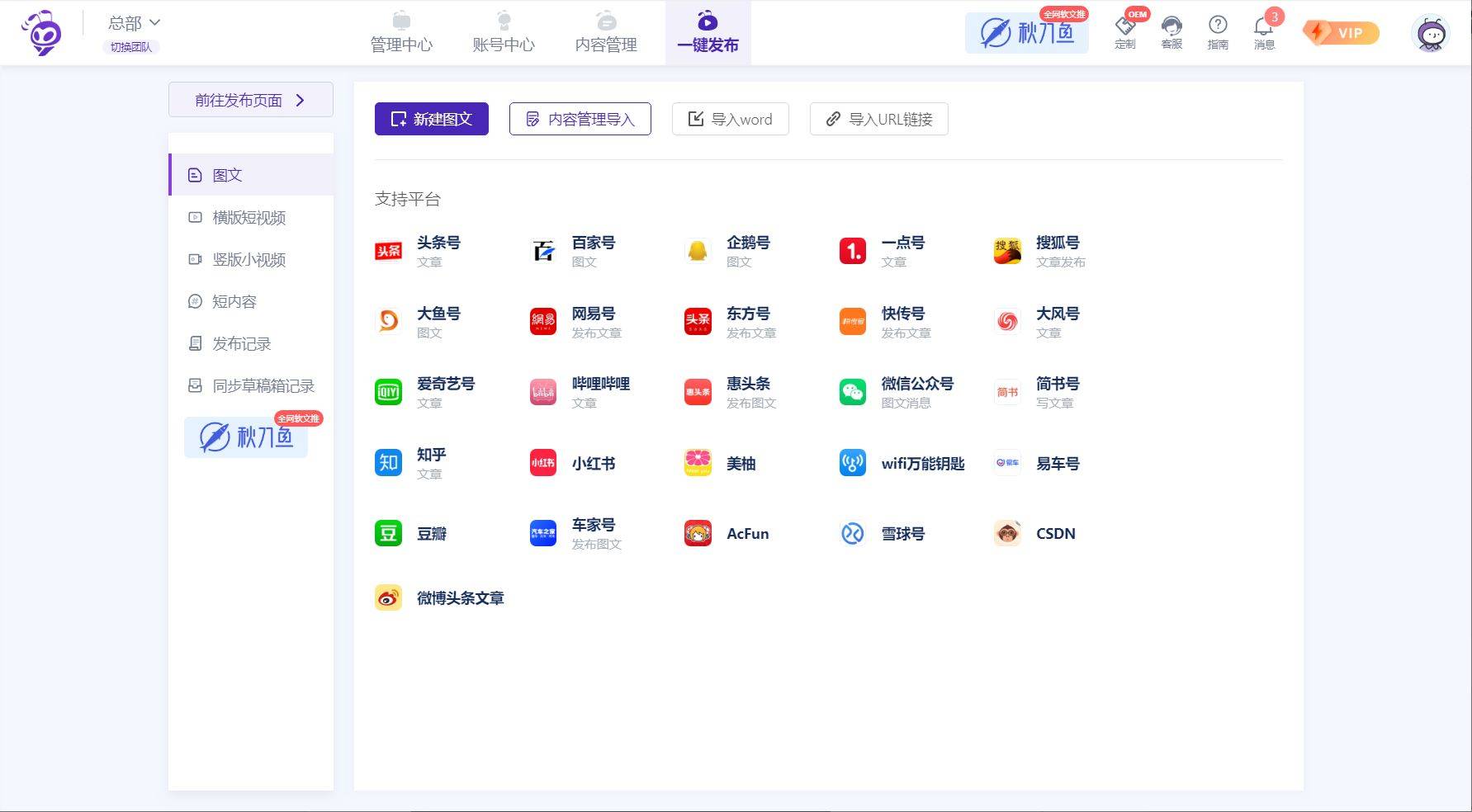Image resolution: width=1472 pixels, height=812 pixels.
Task: Open the 微博头条文章 icon
Action: (388, 597)
